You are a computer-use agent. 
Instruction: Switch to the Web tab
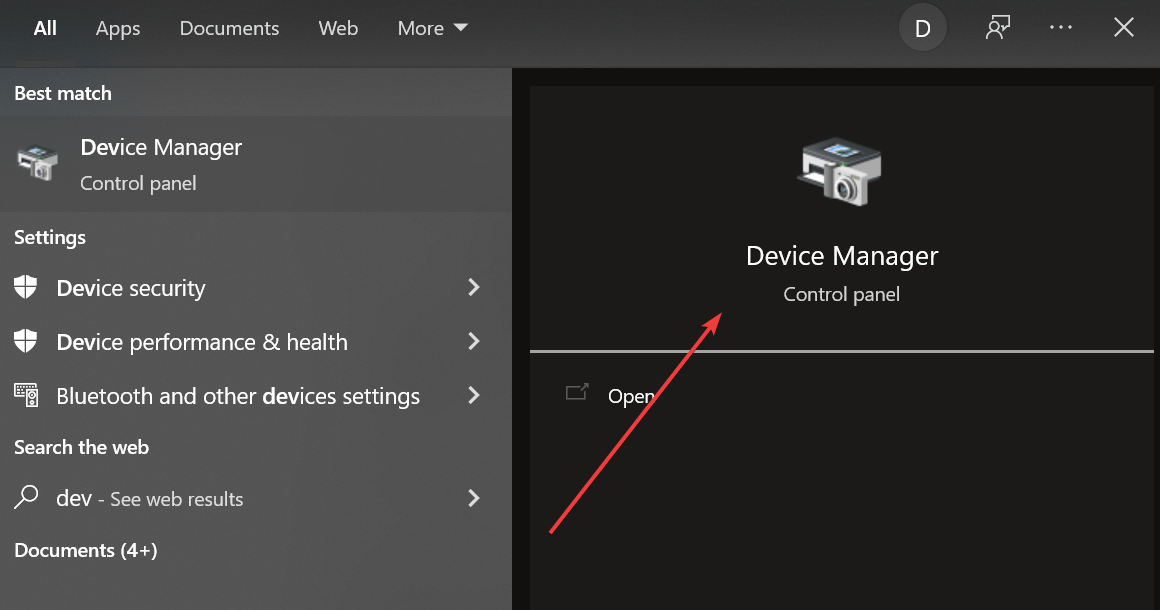(x=338, y=28)
